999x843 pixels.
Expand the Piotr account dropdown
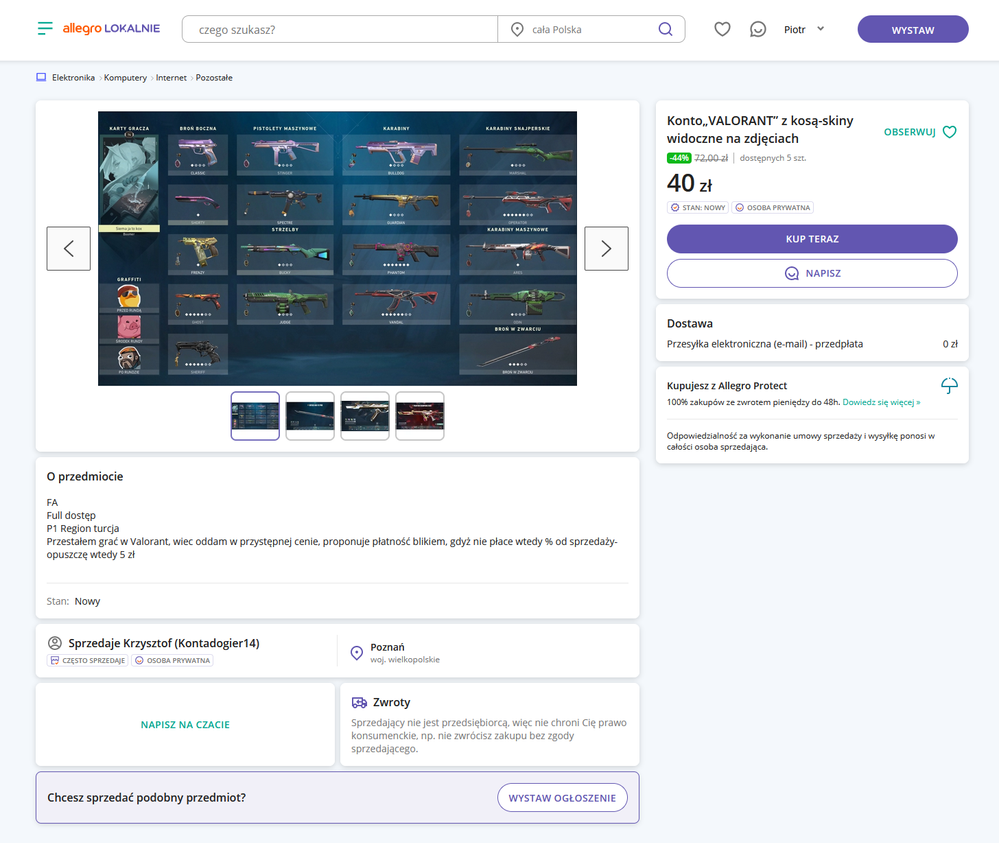point(804,29)
